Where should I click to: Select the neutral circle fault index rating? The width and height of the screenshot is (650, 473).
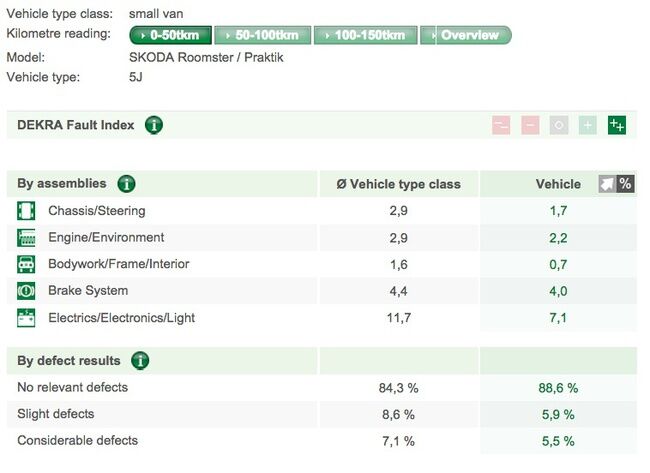point(559,125)
